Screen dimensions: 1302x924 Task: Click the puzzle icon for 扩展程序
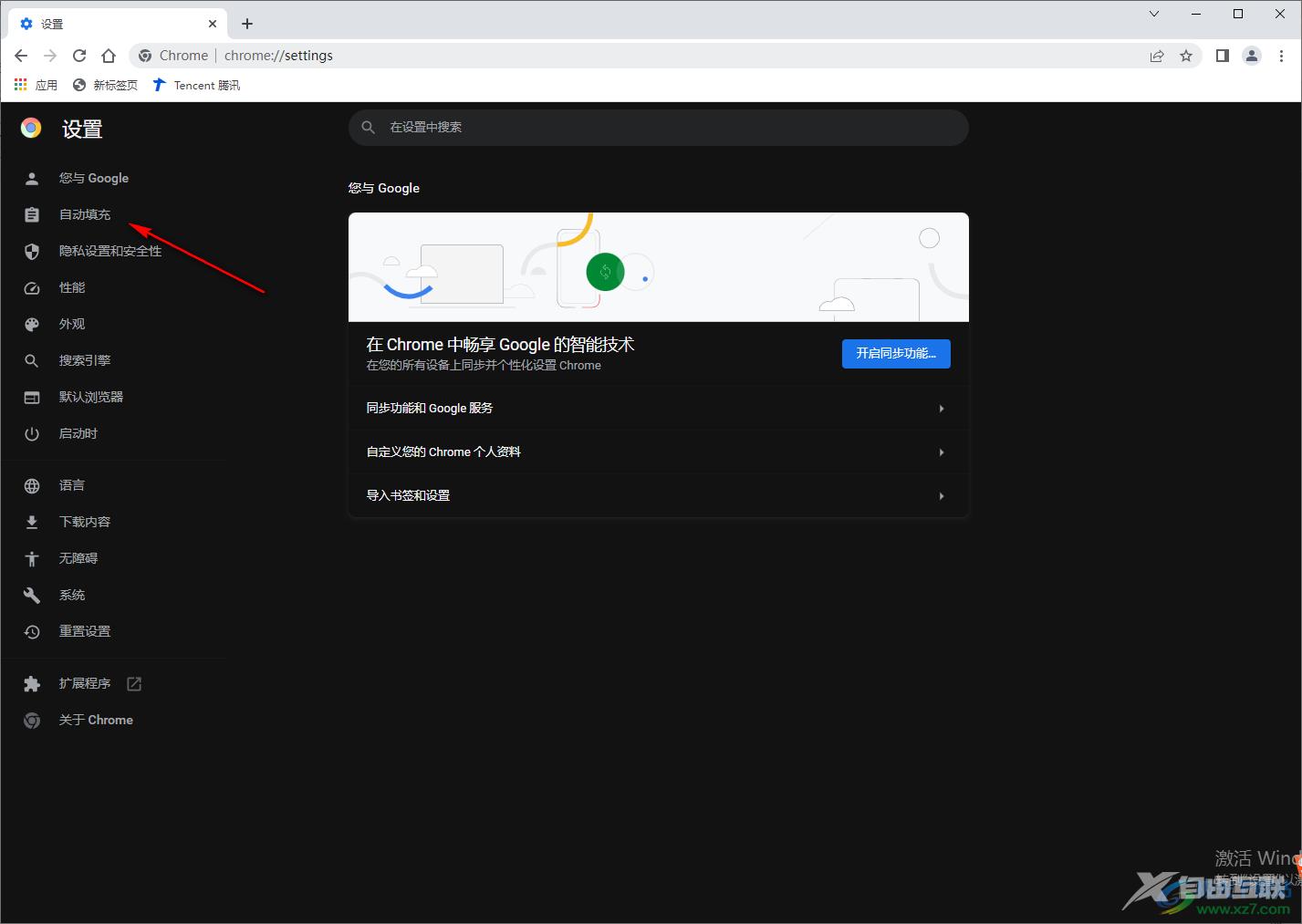tap(32, 683)
